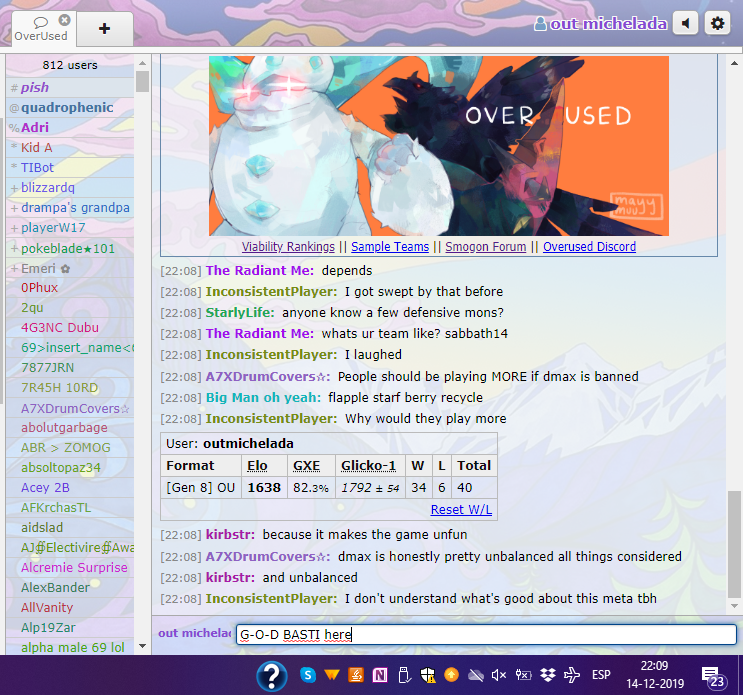This screenshot has height=695, width=743.
Task: Select user AFKrchasTL in the list
Action: [70, 507]
